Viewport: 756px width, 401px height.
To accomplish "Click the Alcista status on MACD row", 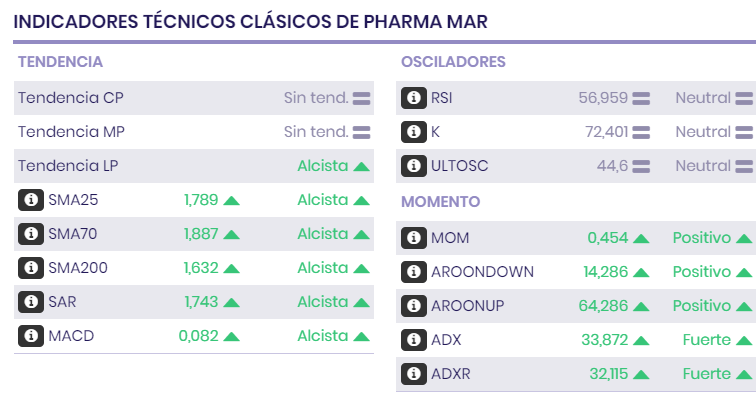I will 322,336.
